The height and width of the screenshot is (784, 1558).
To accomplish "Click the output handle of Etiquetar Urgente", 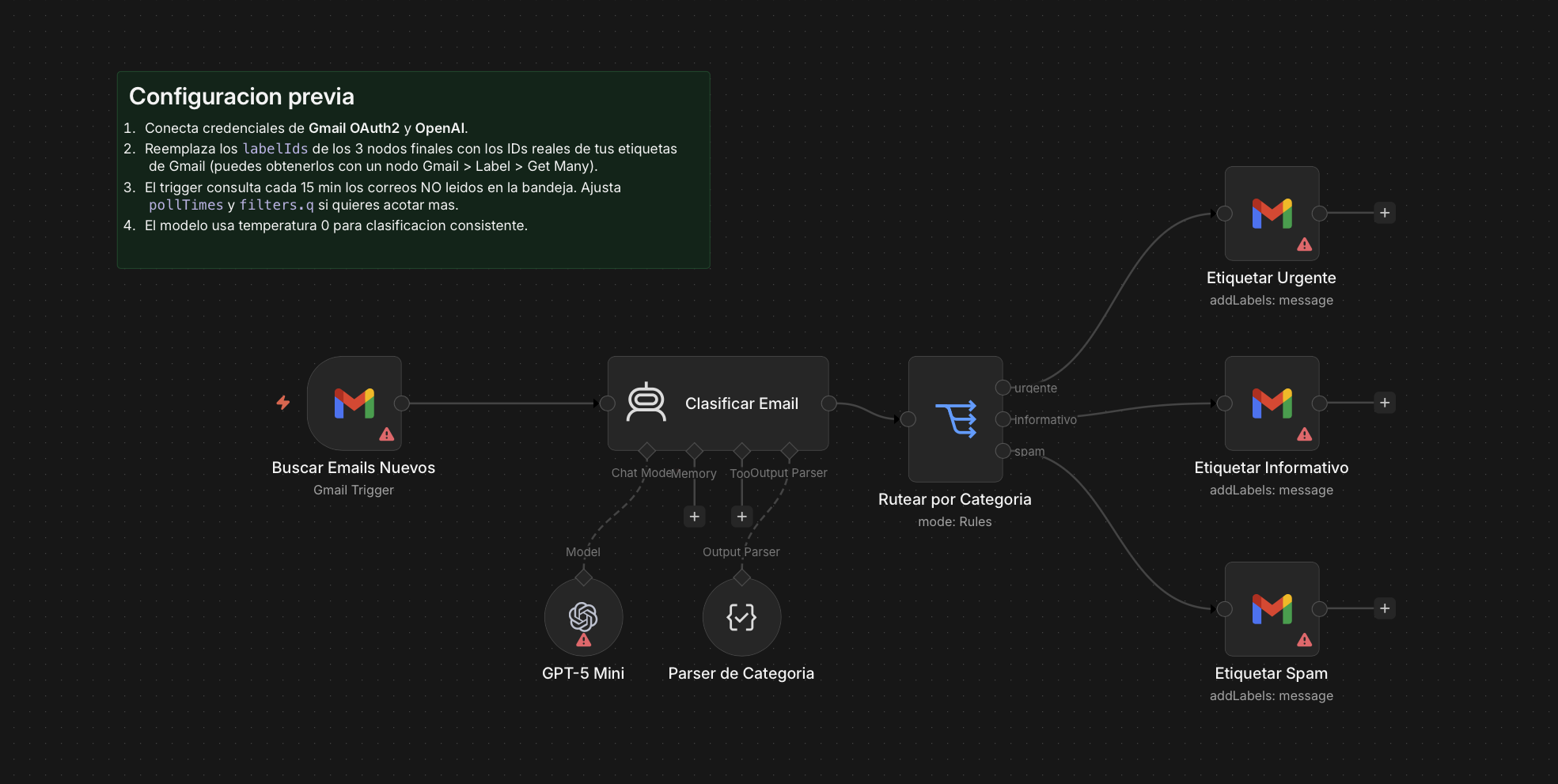I will click(1320, 214).
